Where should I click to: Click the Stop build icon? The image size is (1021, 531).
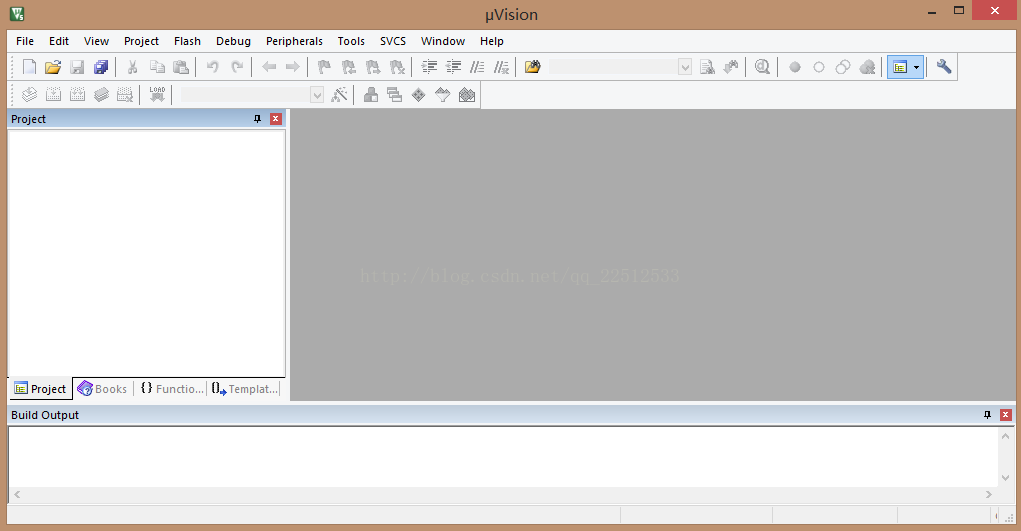click(x=125, y=95)
